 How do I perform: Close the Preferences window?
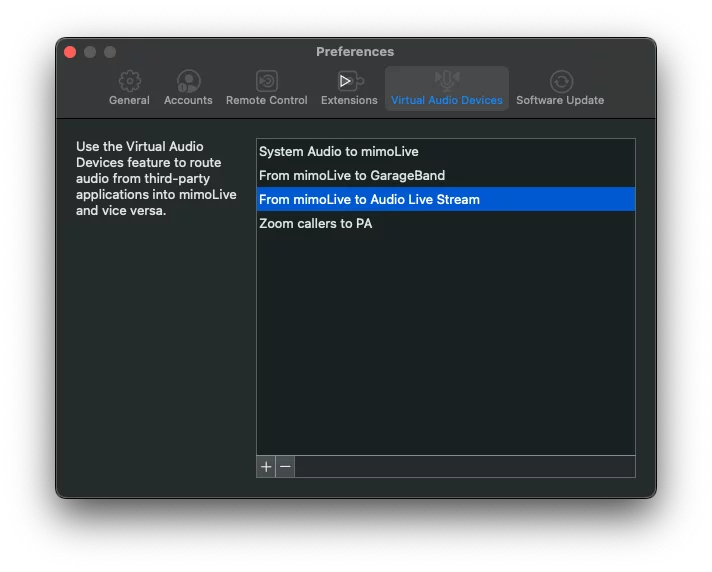pos(70,52)
